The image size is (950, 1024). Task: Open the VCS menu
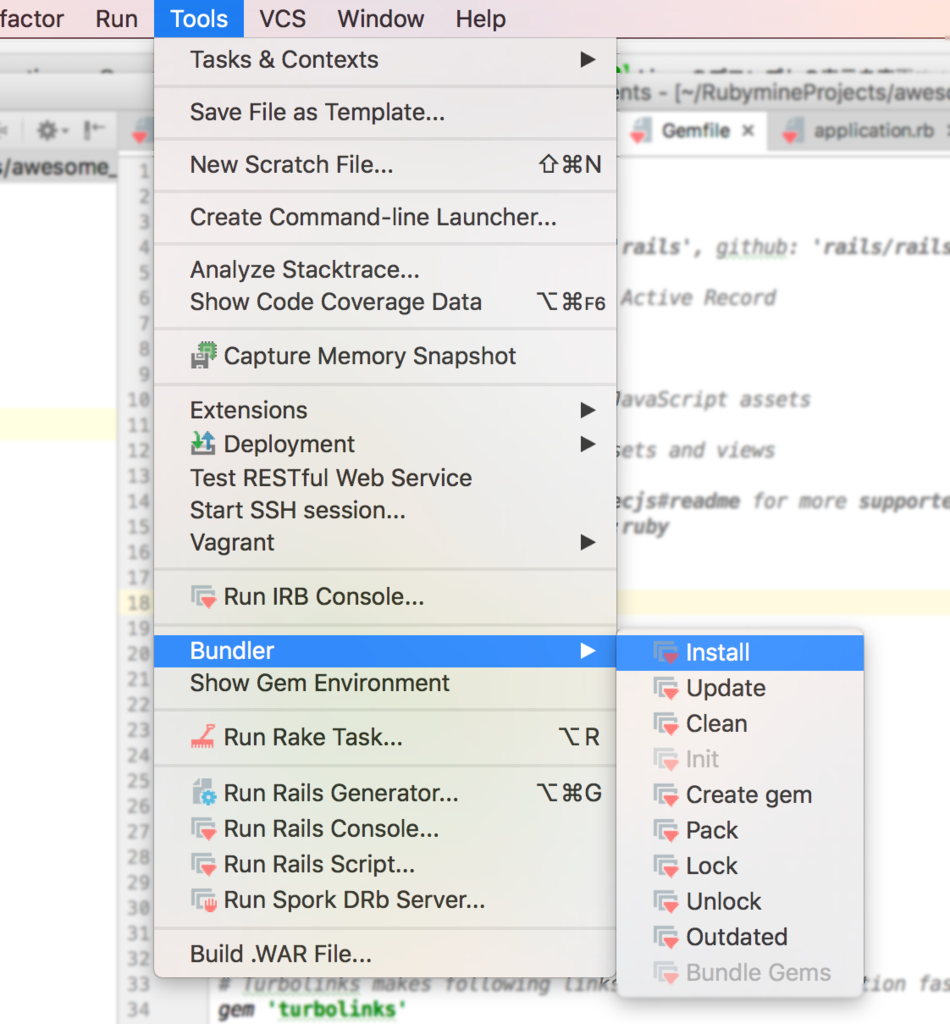(281, 18)
